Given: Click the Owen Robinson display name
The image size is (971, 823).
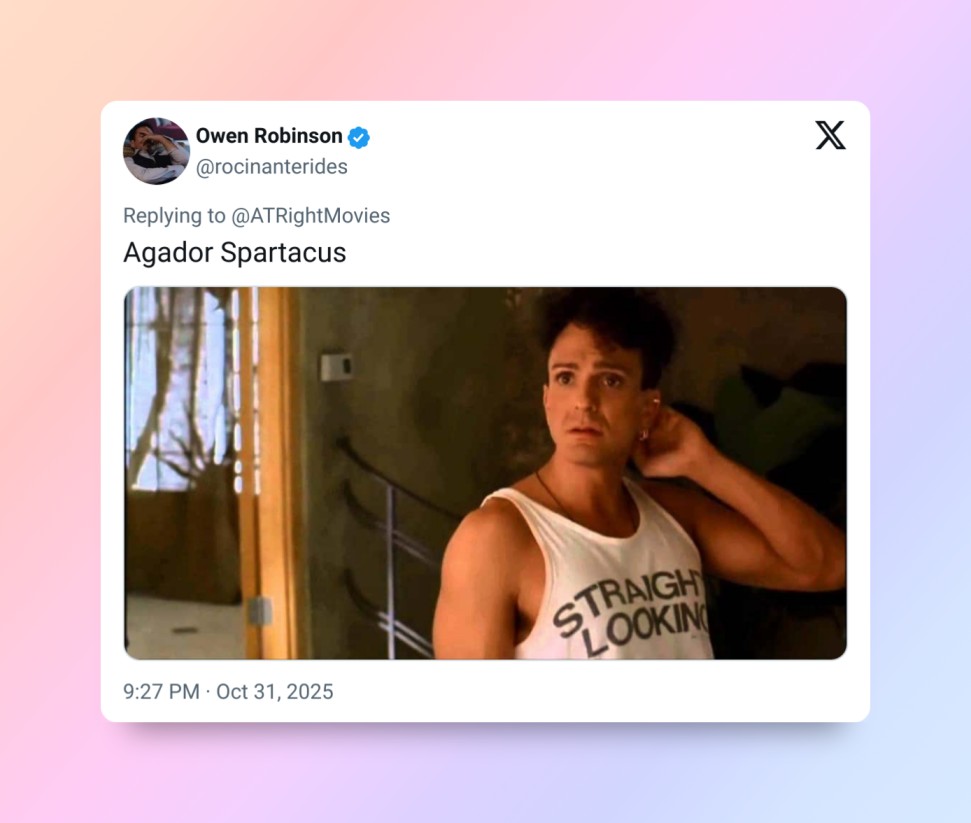Looking at the screenshot, I should point(269,136).
